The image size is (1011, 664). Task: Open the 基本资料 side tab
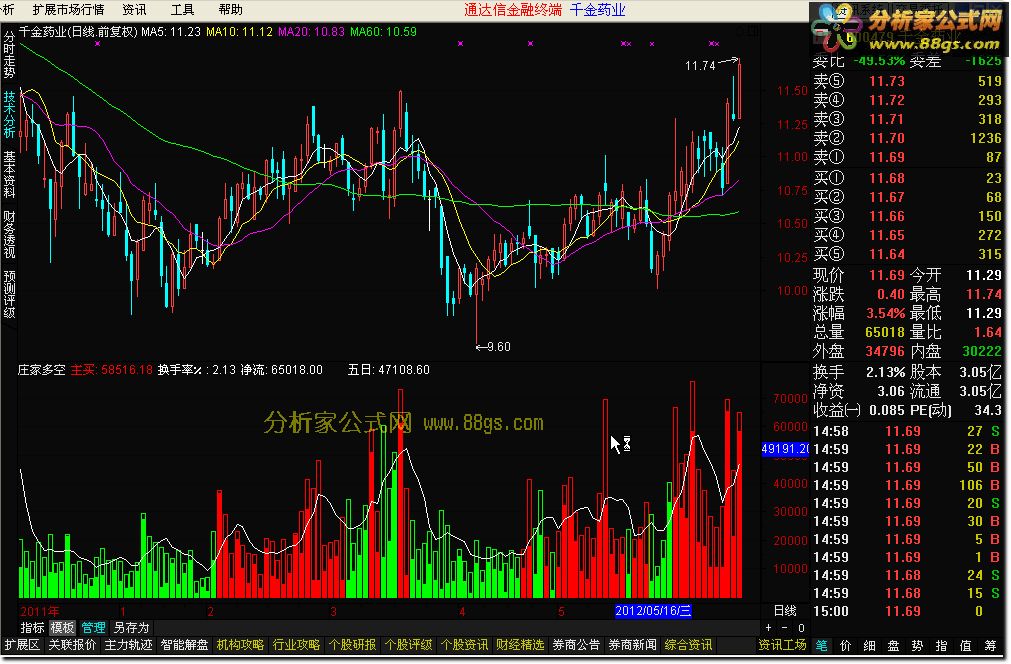pos(9,175)
